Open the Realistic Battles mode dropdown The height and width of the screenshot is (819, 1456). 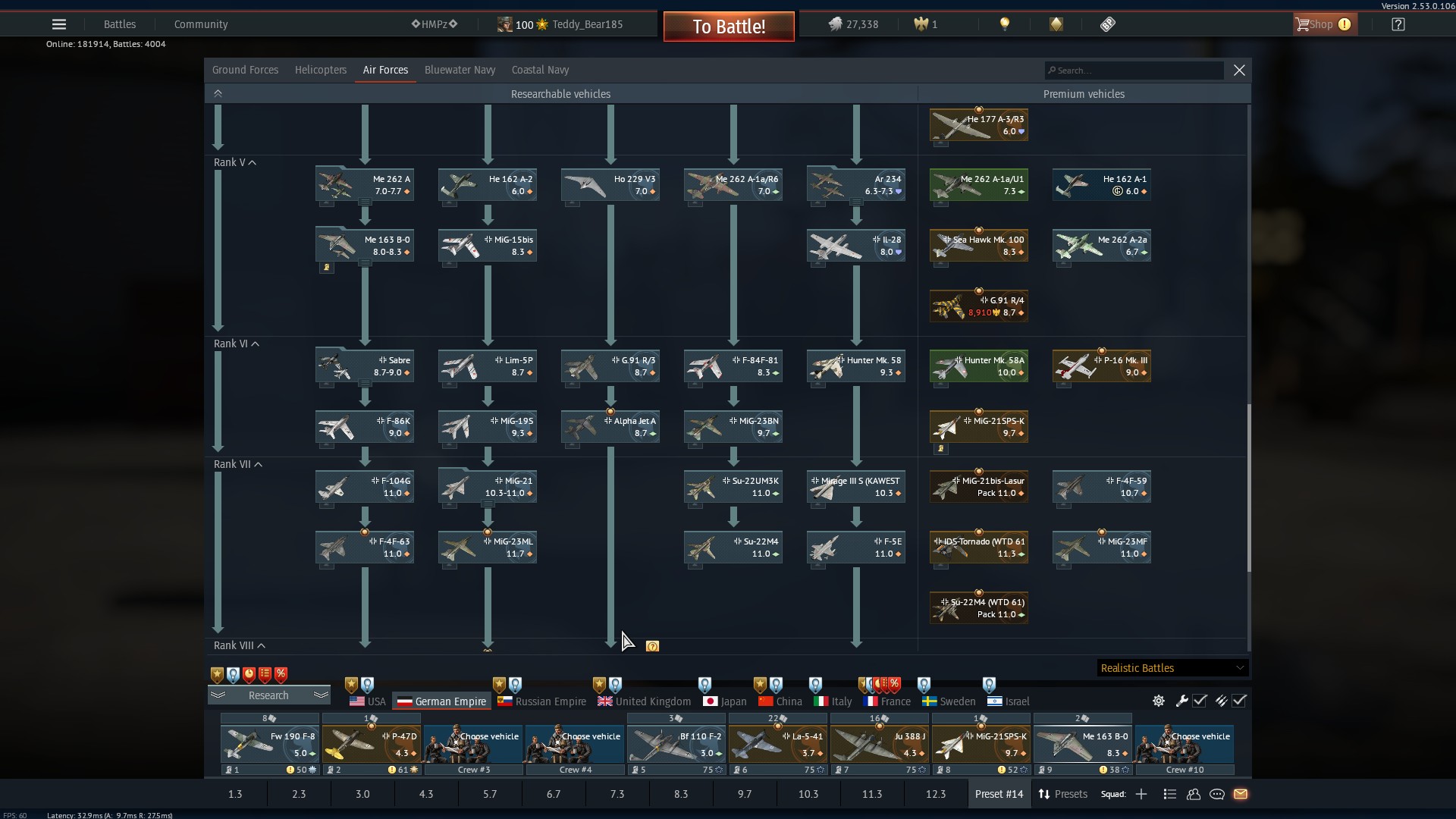coord(1172,668)
